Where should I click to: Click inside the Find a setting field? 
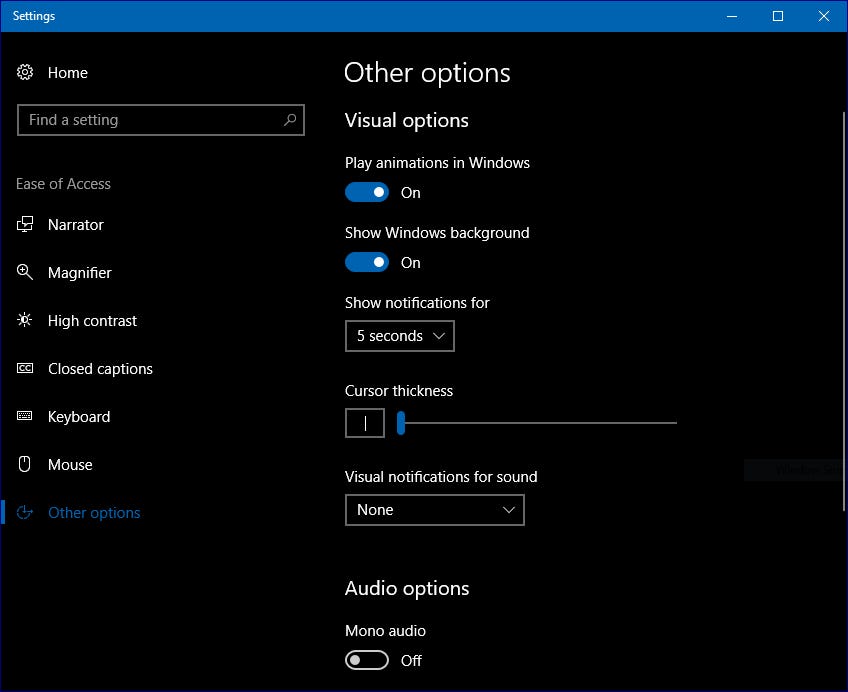pyautogui.click(x=150, y=120)
